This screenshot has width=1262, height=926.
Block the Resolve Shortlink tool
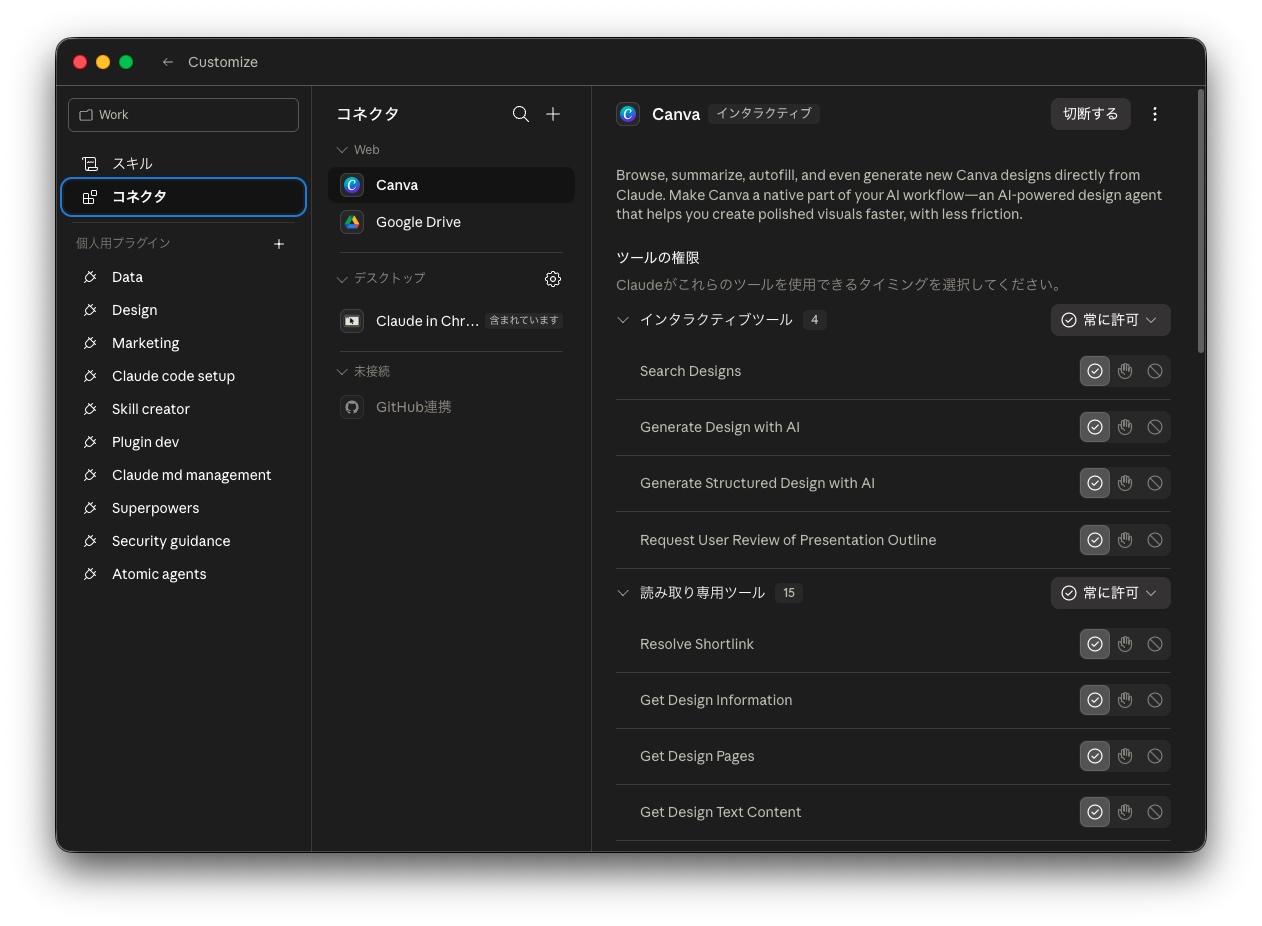1155,644
